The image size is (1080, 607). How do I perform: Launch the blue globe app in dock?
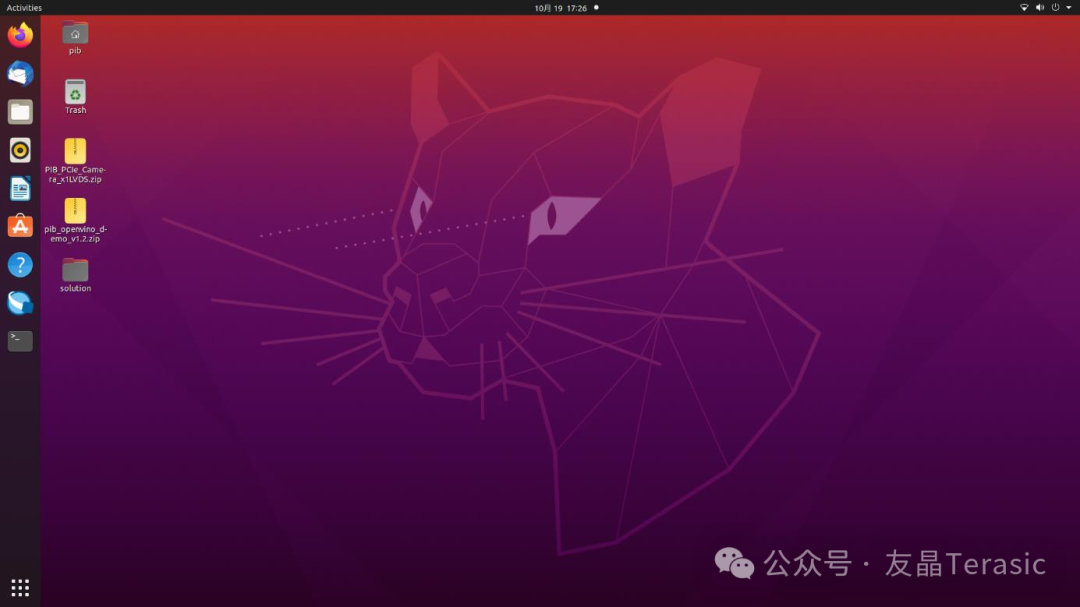pos(20,302)
